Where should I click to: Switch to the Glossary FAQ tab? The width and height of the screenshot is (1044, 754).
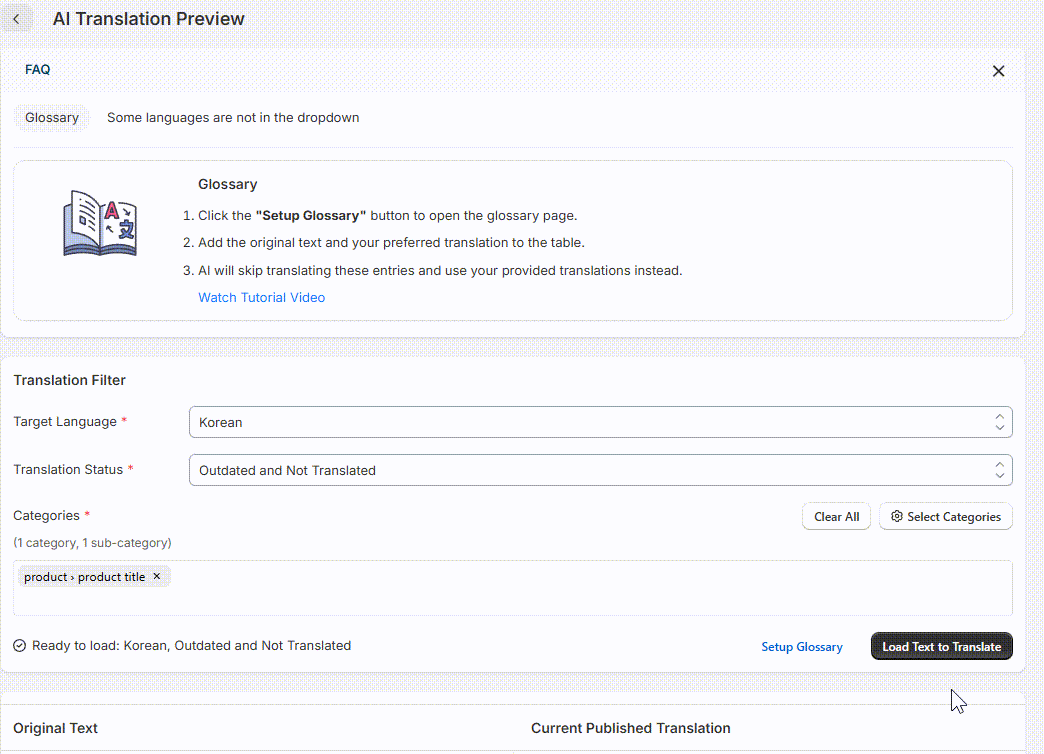pos(52,118)
